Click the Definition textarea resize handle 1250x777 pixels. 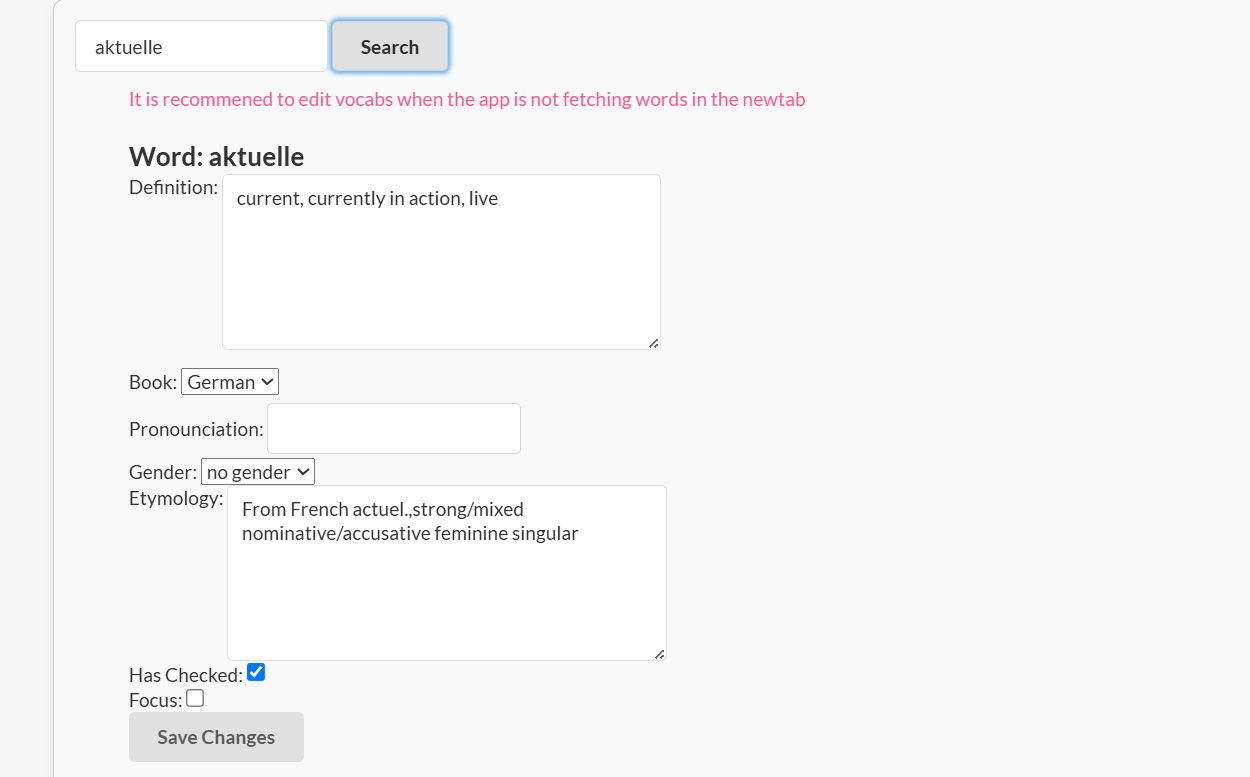point(653,343)
